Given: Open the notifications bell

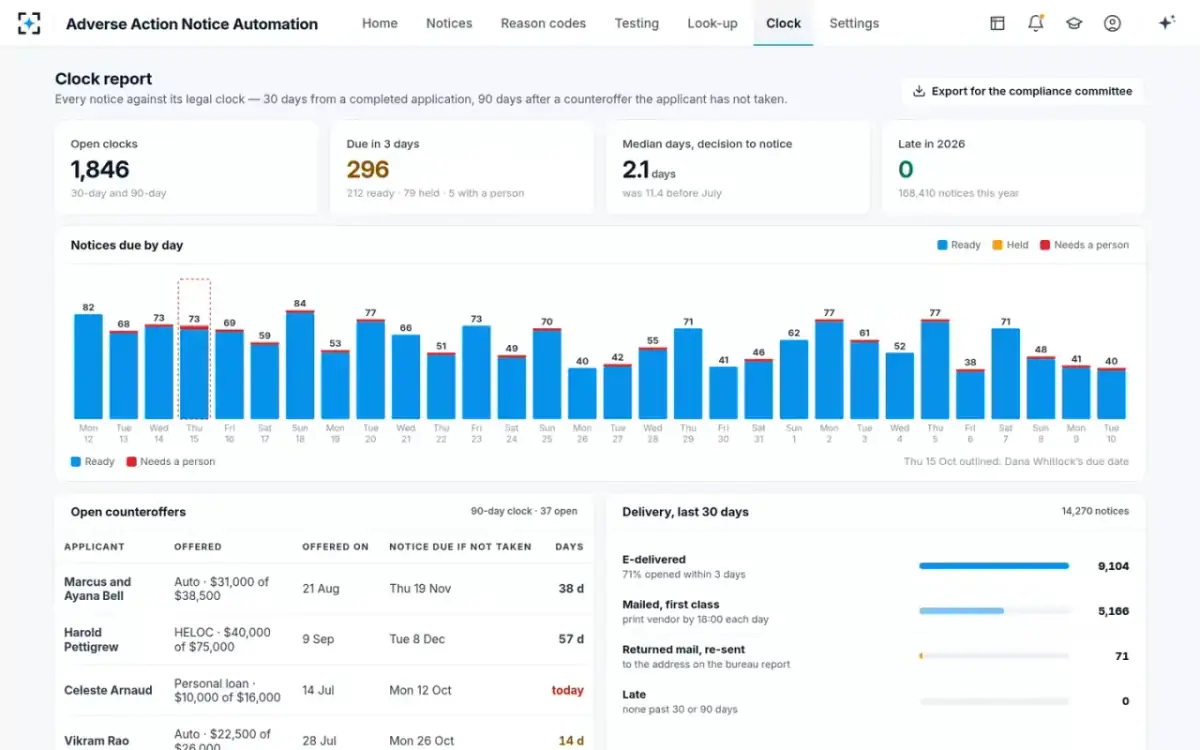Looking at the screenshot, I should point(1036,23).
